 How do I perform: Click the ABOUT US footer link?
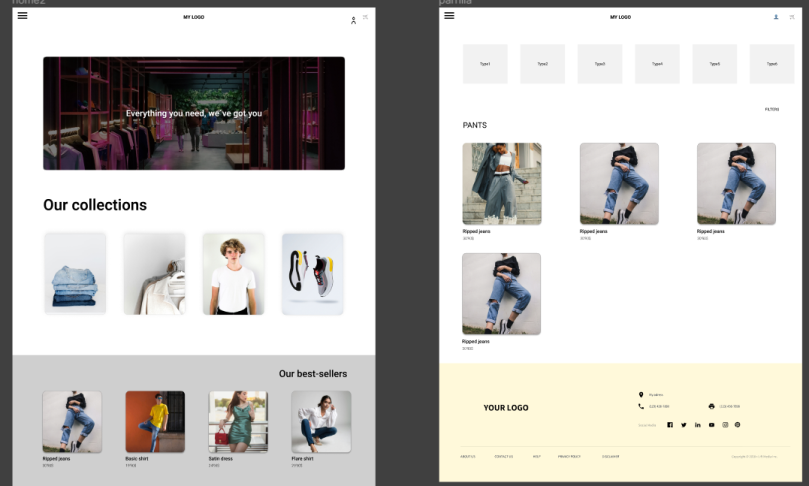pyautogui.click(x=467, y=456)
